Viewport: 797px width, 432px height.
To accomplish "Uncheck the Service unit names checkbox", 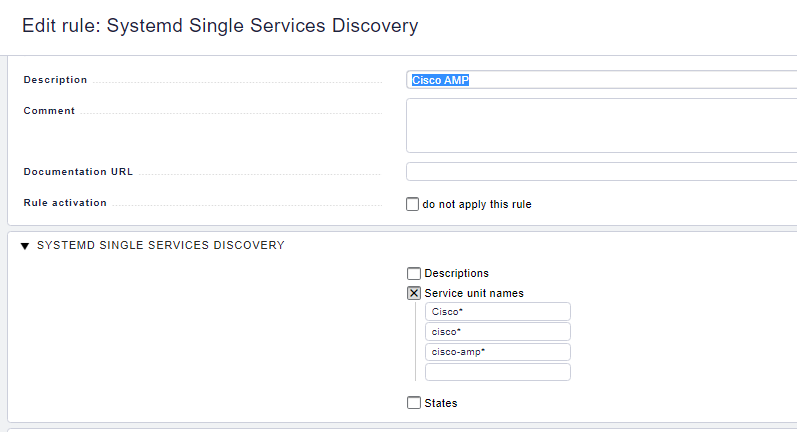I will click(x=414, y=293).
